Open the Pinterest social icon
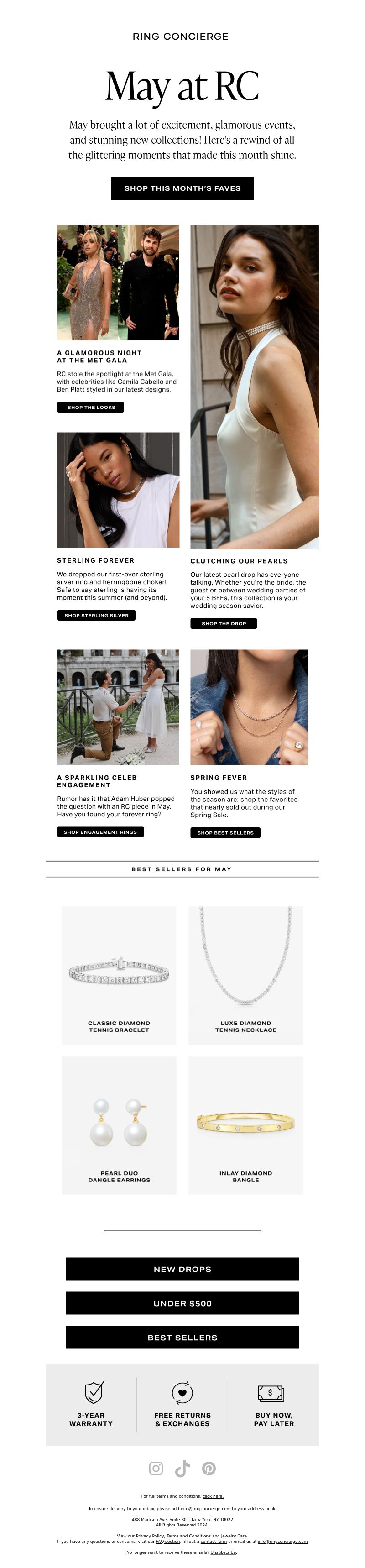The height and width of the screenshot is (1568, 365). [x=209, y=1468]
